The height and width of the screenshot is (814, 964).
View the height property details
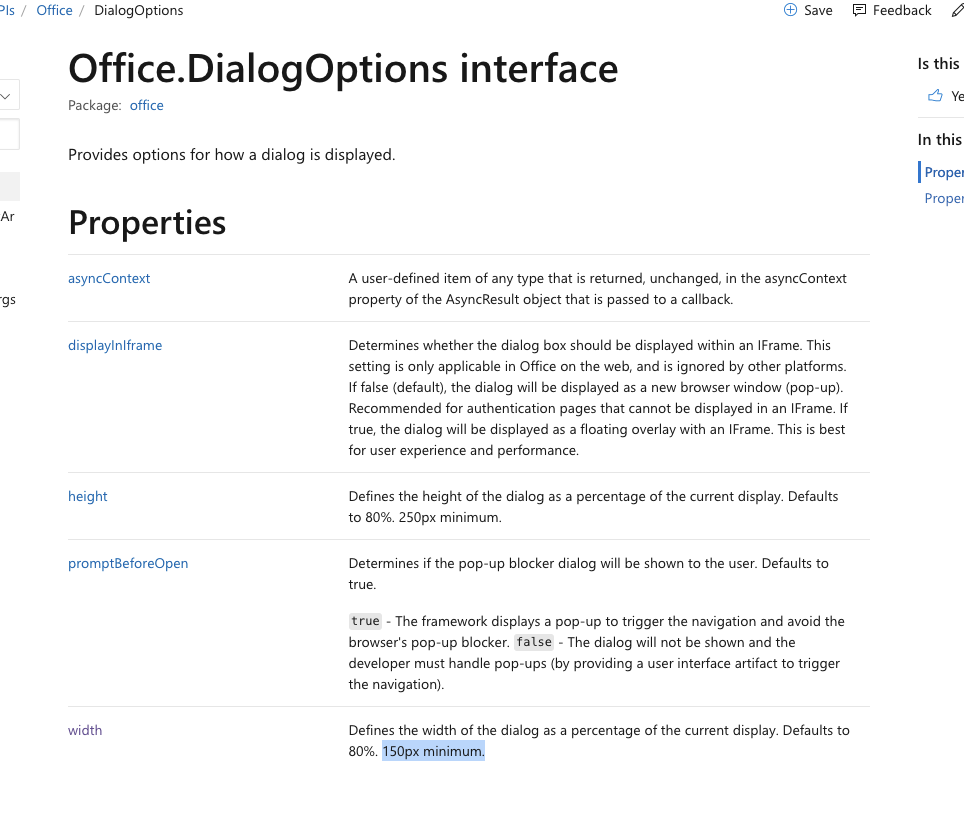(x=87, y=496)
